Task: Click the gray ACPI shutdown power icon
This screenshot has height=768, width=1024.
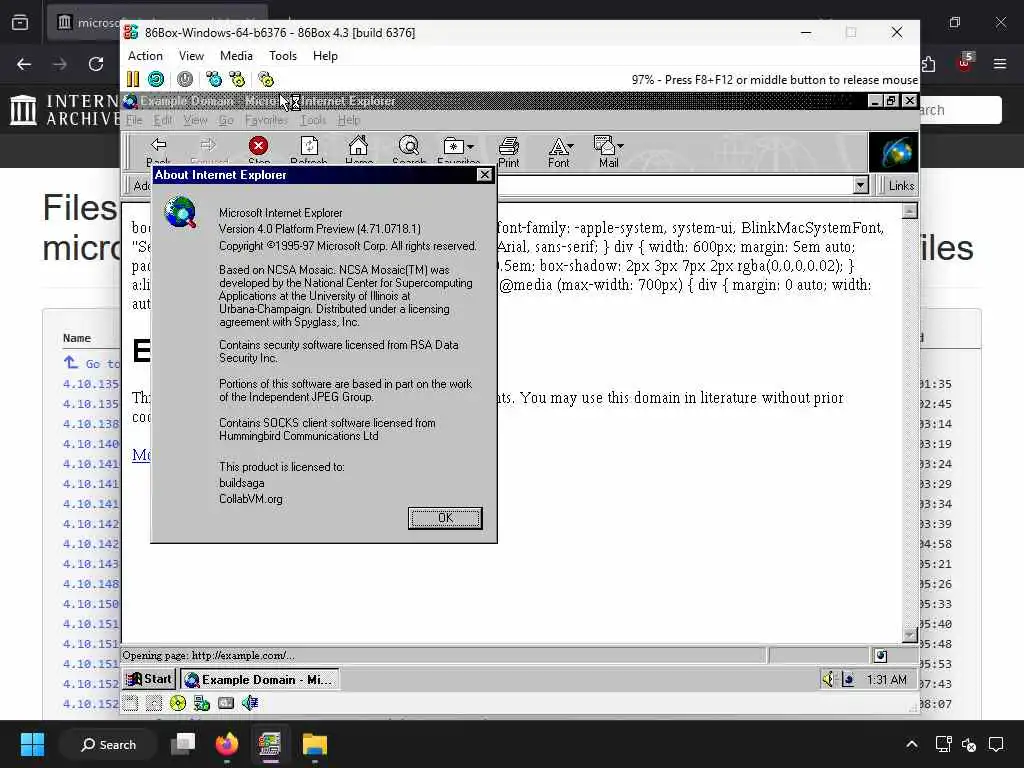Action: click(185, 80)
